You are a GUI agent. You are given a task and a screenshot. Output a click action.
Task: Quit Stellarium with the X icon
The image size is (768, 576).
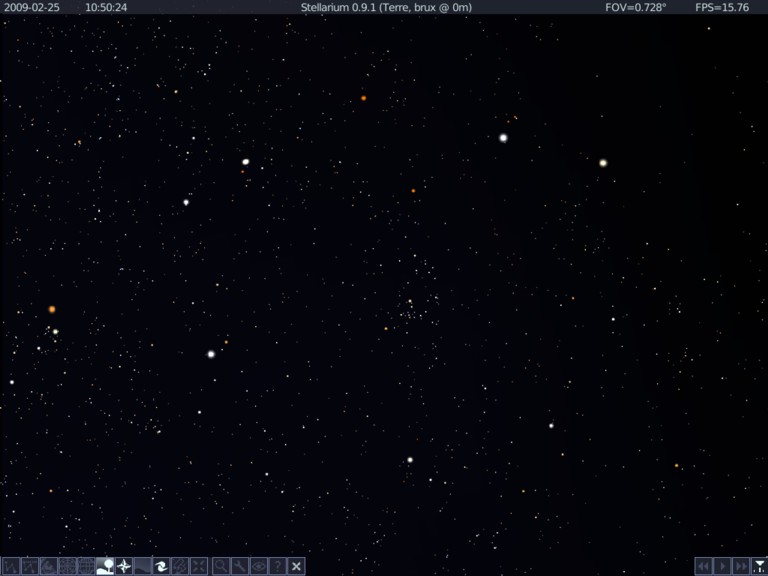tap(296, 567)
